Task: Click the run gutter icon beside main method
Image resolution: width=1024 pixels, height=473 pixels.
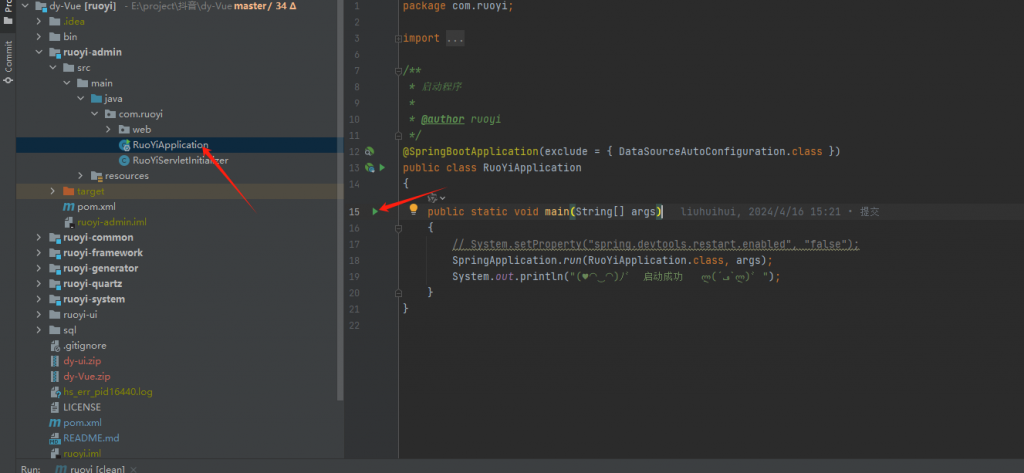Action: click(x=375, y=212)
